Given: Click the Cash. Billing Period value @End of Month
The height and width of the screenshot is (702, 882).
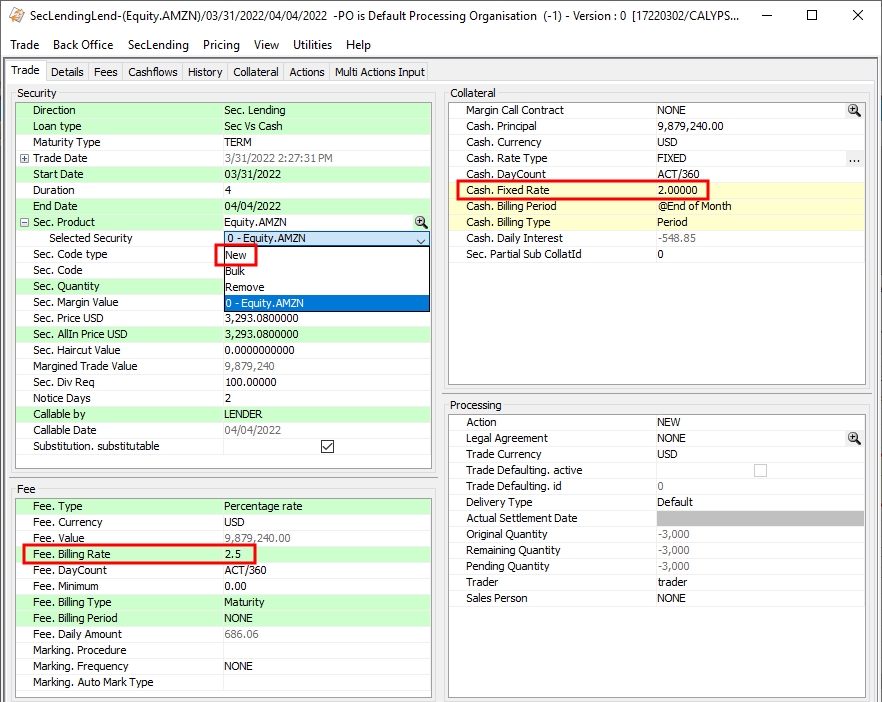Looking at the screenshot, I should click(694, 206).
